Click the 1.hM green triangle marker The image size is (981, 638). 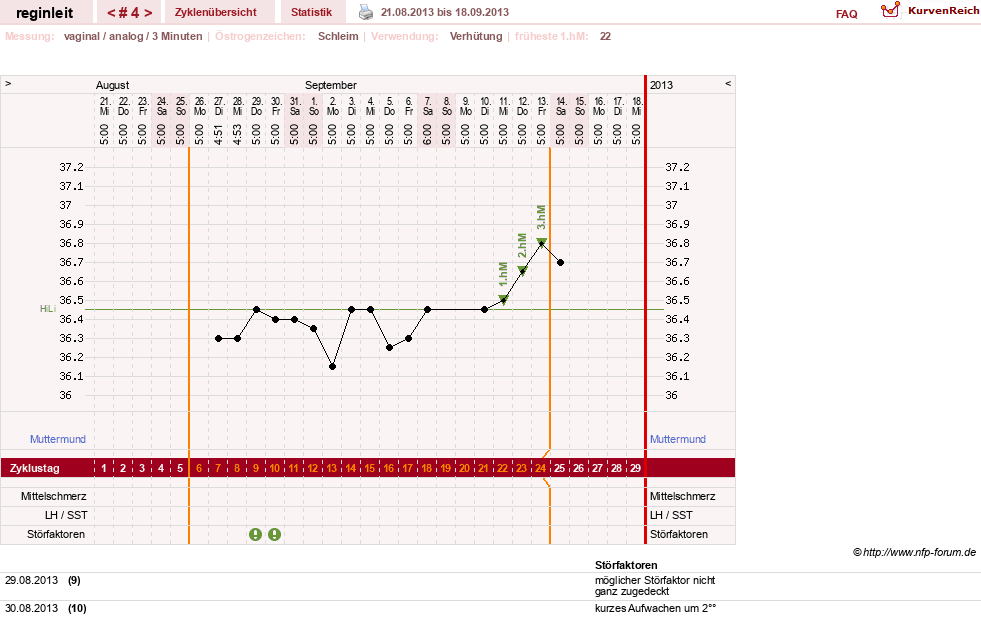pyautogui.click(x=504, y=300)
